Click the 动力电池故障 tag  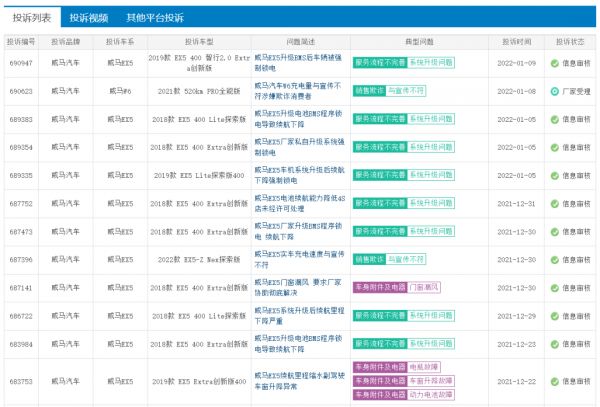click(429, 394)
